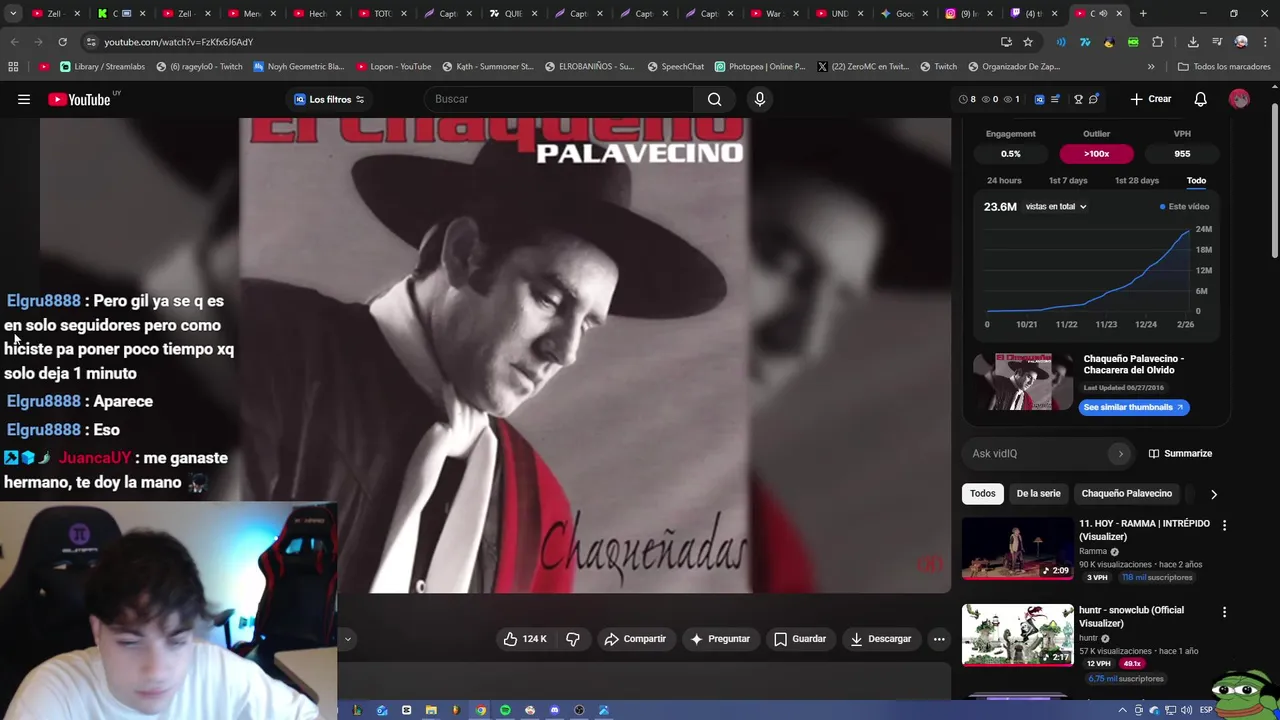Open a new browser tab with plus
1280x720 pixels.
click(x=1143, y=13)
